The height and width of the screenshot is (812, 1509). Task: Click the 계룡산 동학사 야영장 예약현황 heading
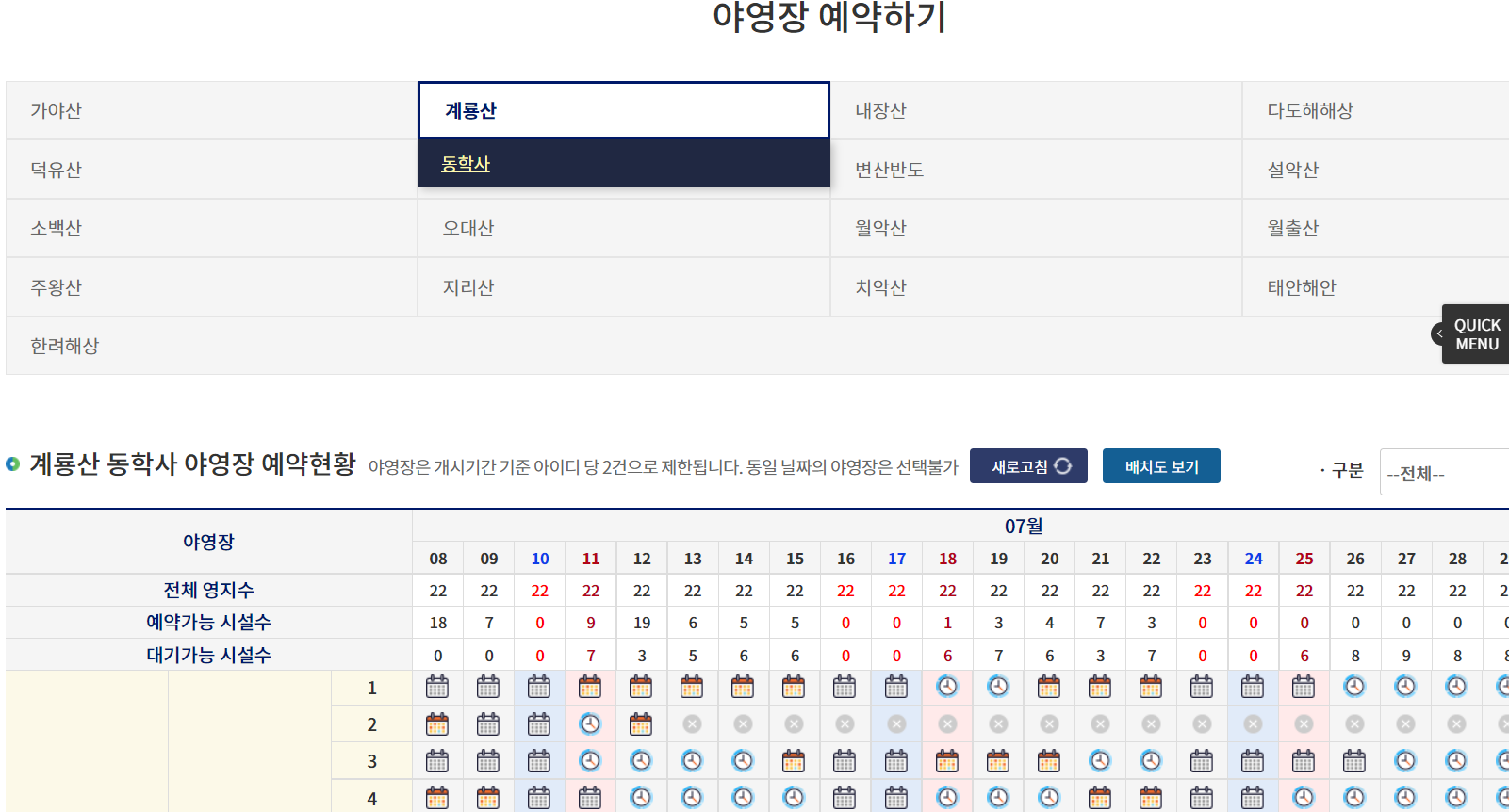coord(192,463)
